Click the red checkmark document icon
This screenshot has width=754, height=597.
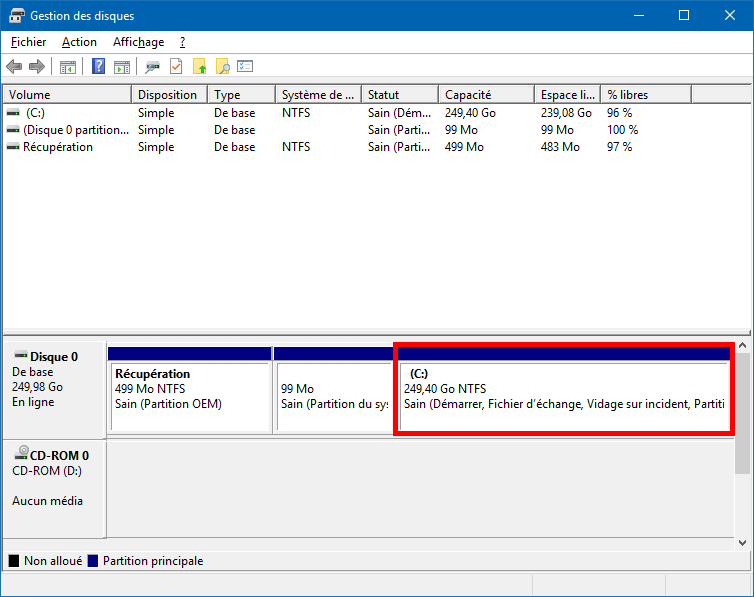(176, 66)
